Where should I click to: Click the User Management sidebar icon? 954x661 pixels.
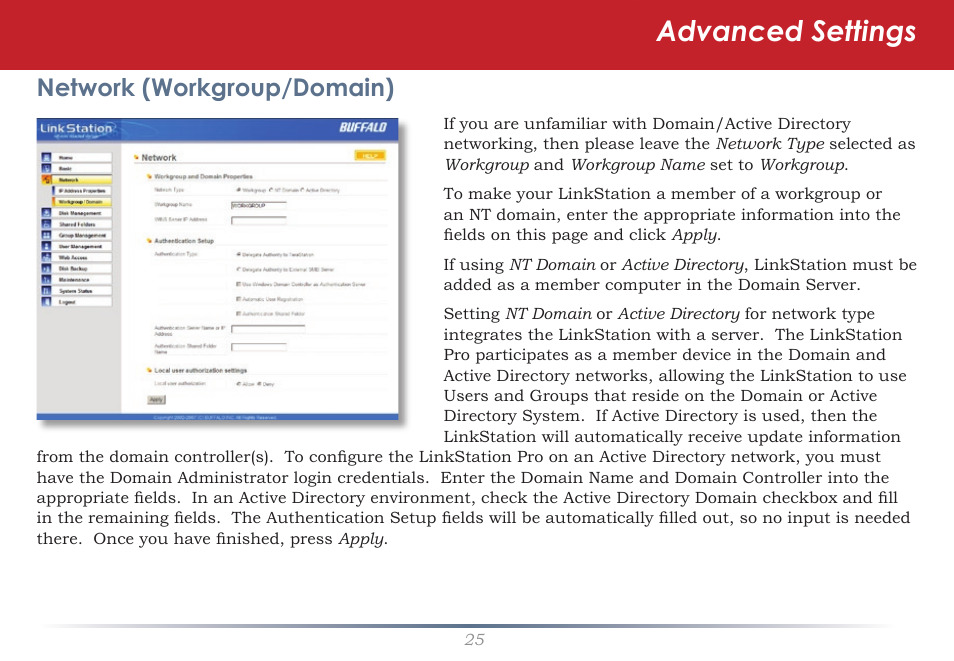(x=46, y=246)
